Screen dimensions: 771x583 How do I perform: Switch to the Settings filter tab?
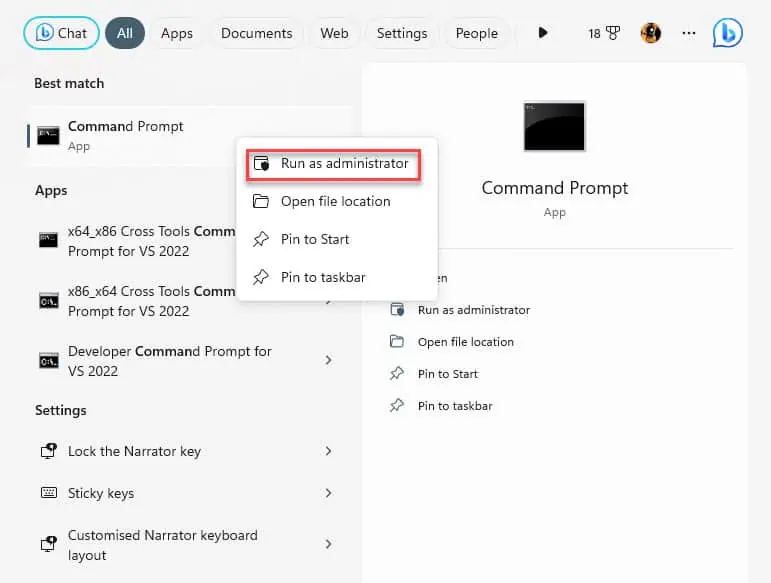pyautogui.click(x=402, y=33)
